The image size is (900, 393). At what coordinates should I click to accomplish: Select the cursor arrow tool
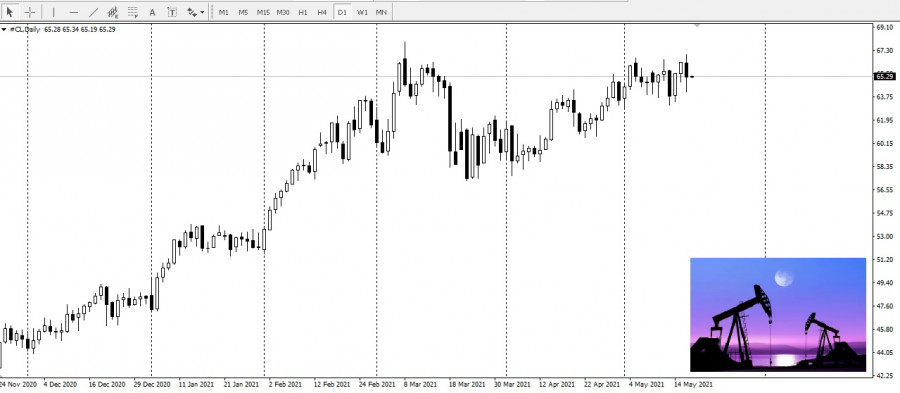click(x=10, y=11)
